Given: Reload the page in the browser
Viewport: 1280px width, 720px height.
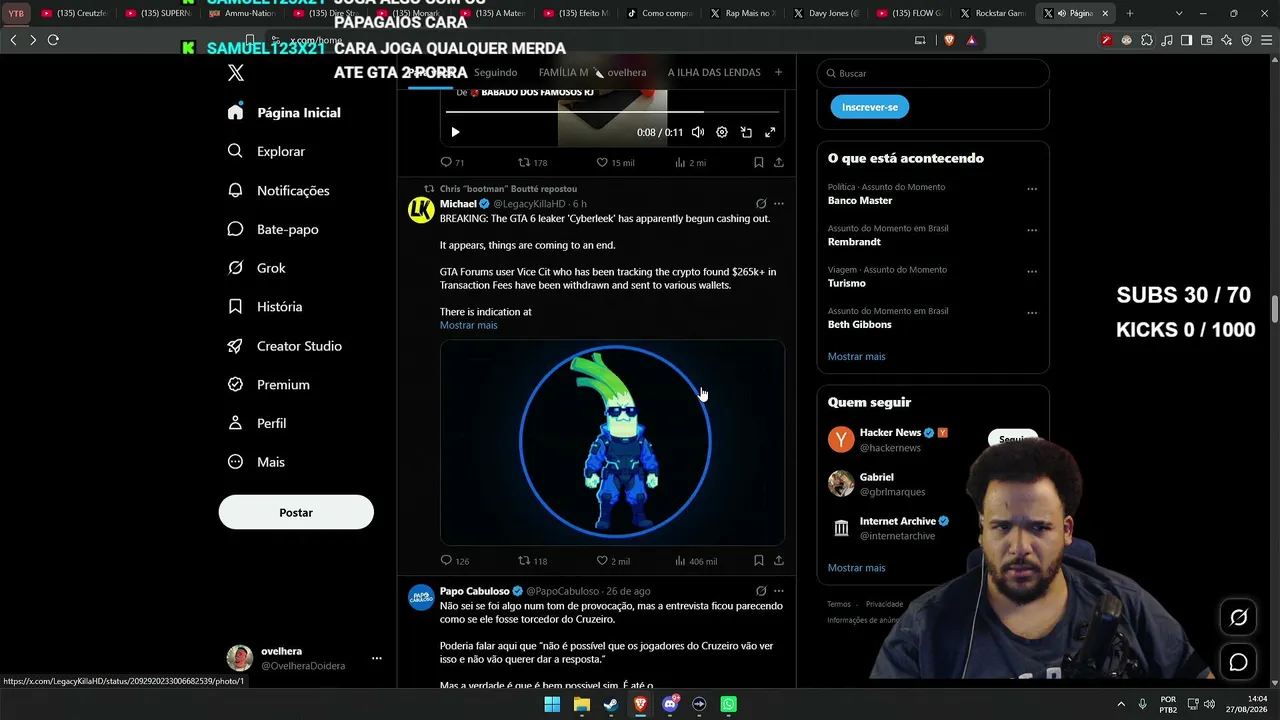Looking at the screenshot, I should click(x=53, y=40).
